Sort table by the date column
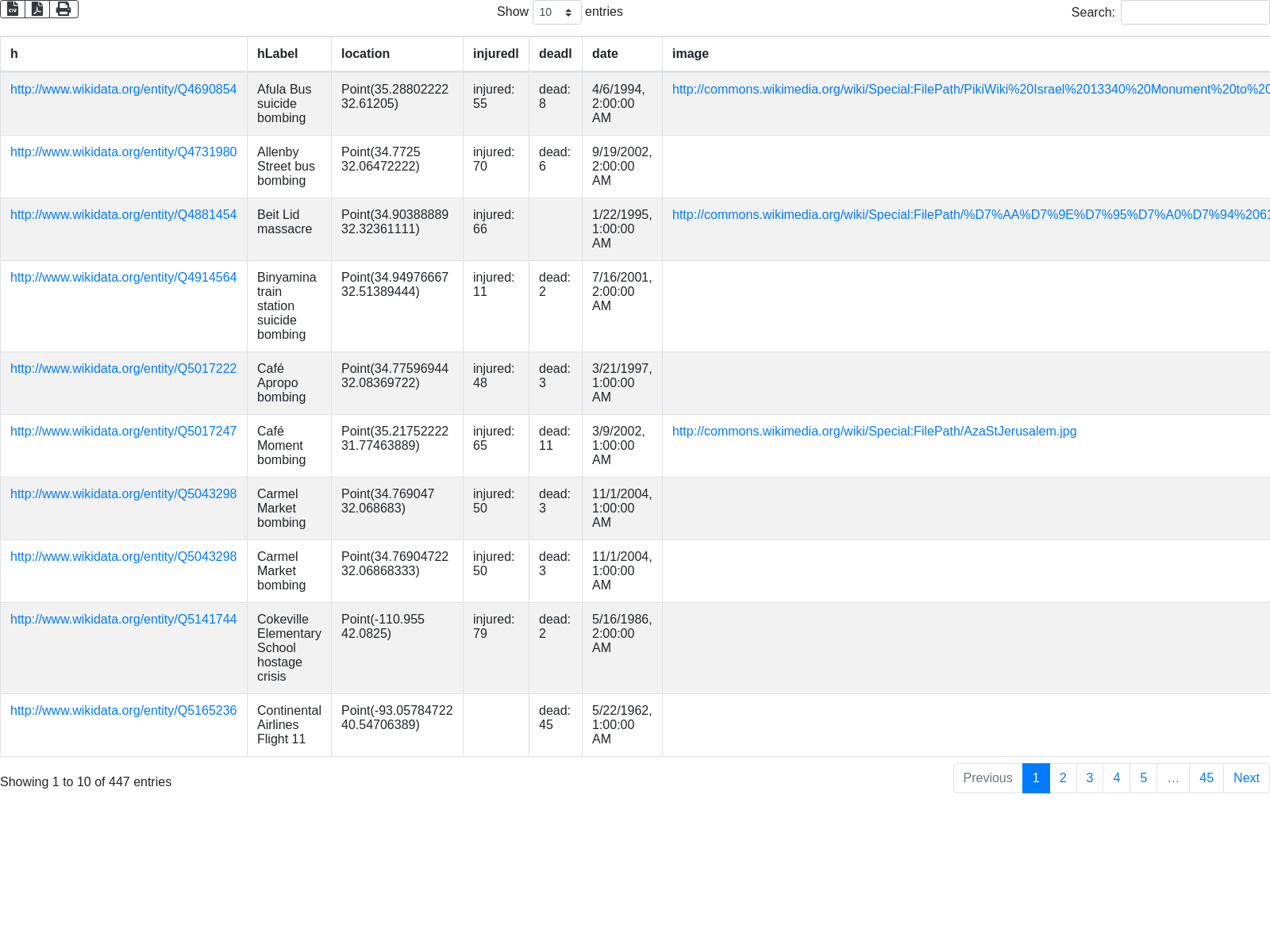This screenshot has width=1270, height=952. (x=605, y=54)
